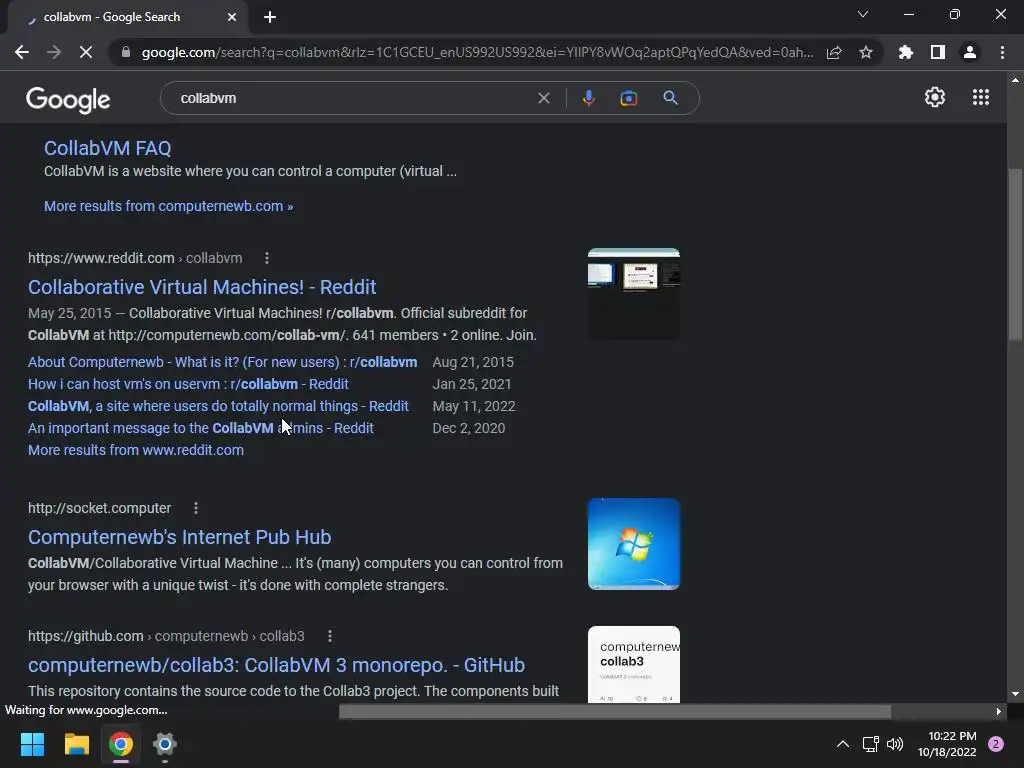This screenshot has height=768, width=1024.
Task: Close the collabvm Google Search tab
Action: (x=232, y=17)
